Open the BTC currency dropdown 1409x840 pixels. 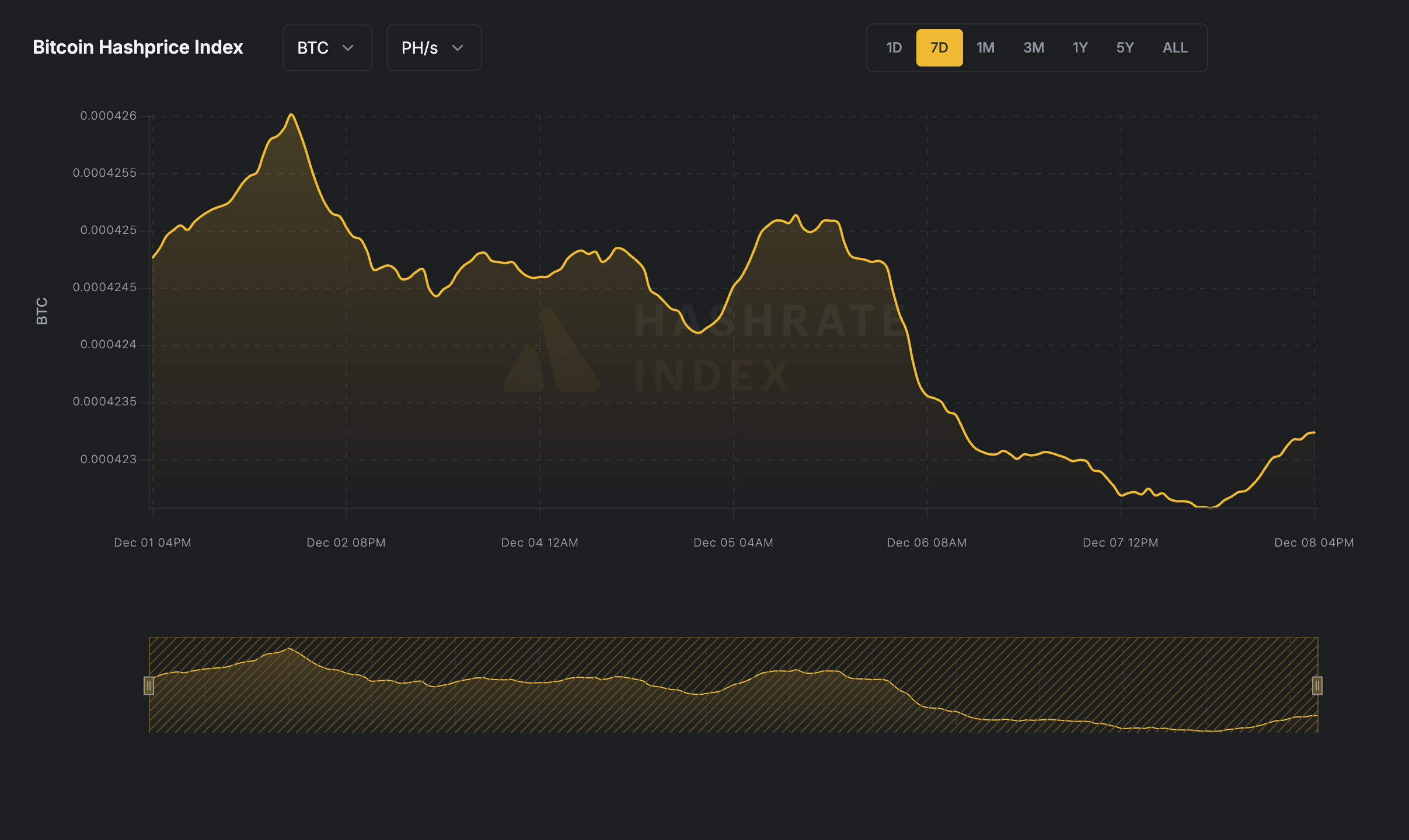327,48
